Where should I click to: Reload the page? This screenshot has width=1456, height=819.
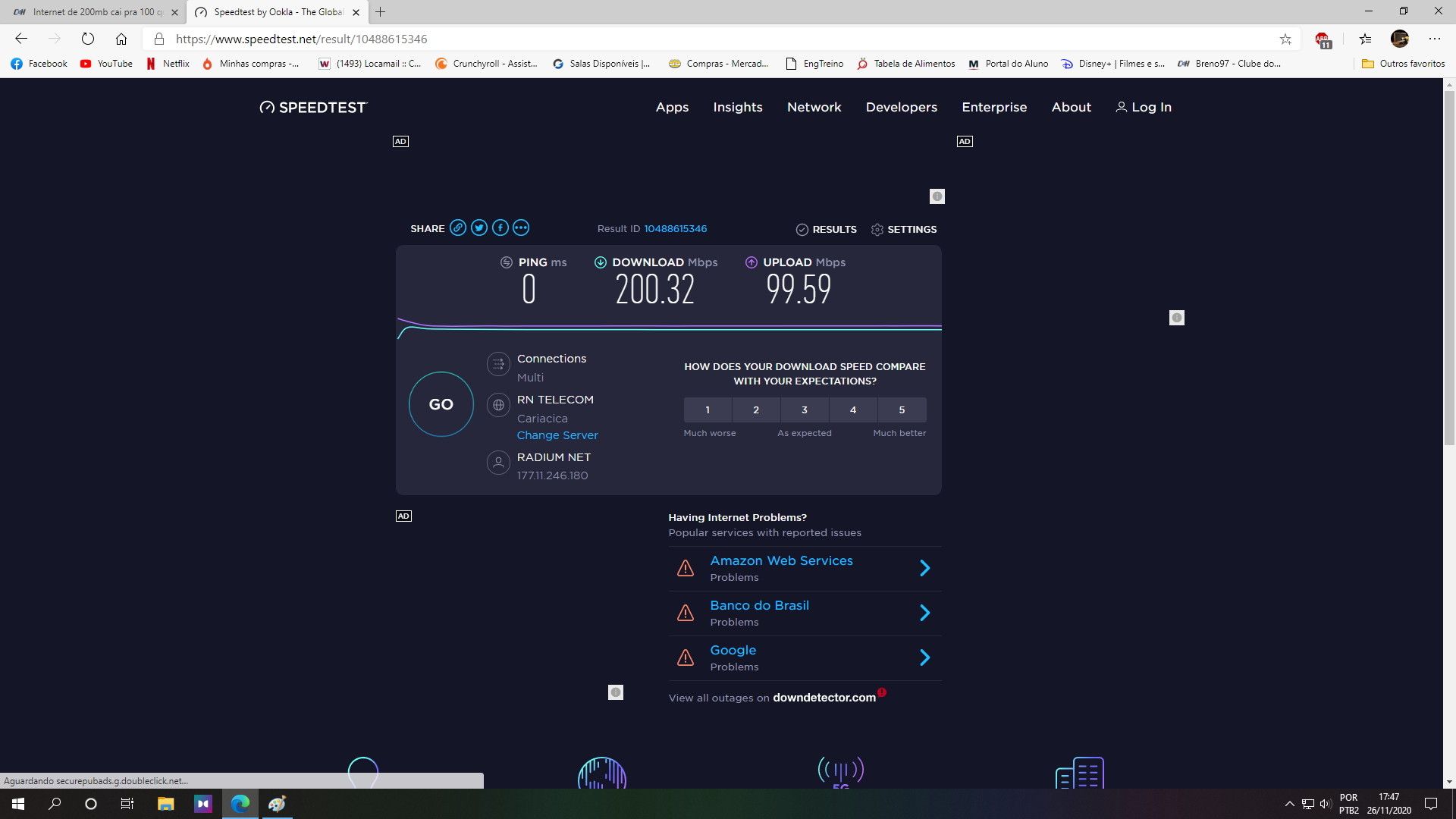pos(88,39)
